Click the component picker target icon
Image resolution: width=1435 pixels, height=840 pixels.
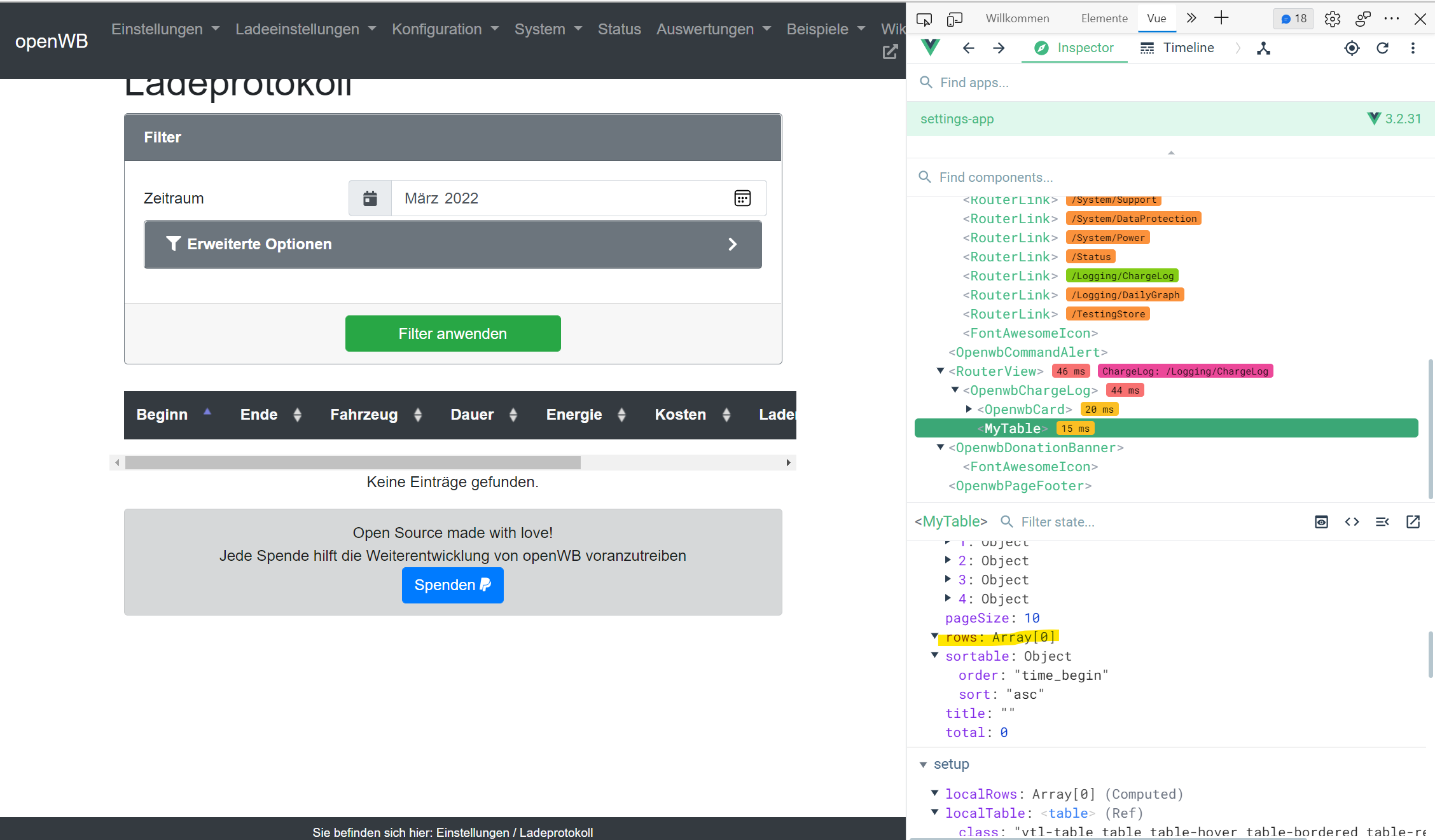point(1352,48)
